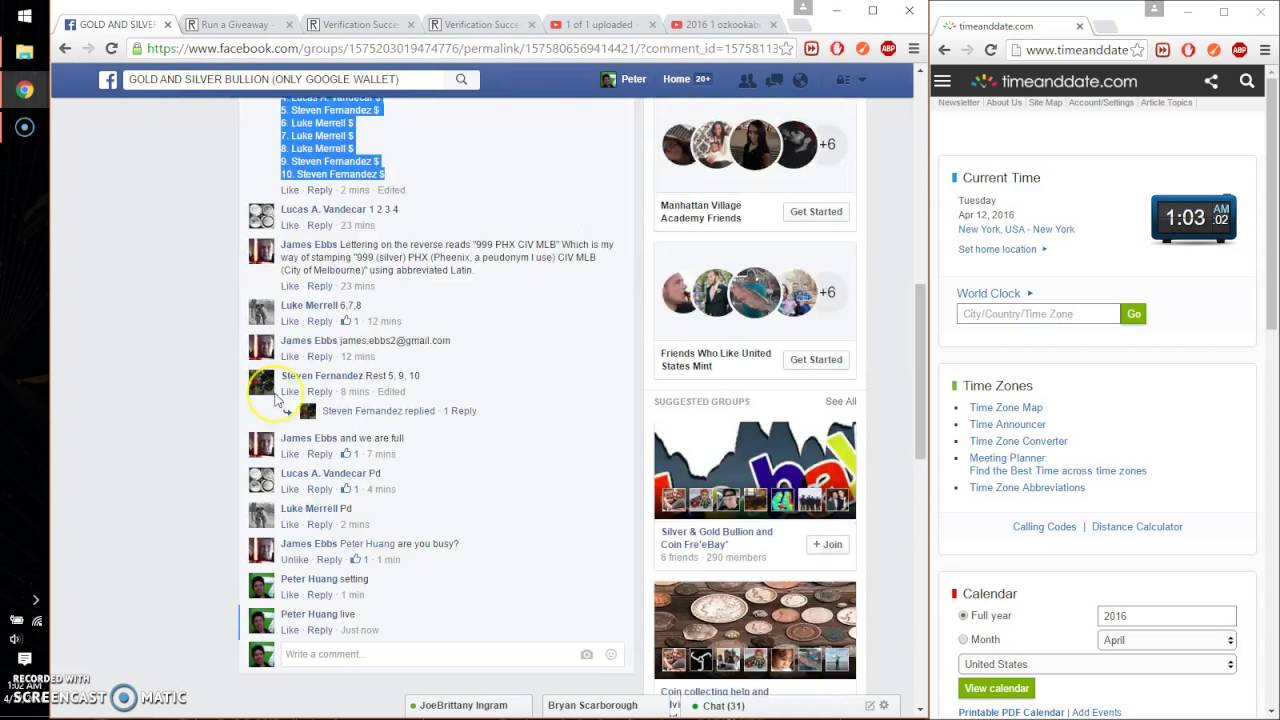
Task: Open the Facebook account dropdown arrow
Action: [862, 80]
